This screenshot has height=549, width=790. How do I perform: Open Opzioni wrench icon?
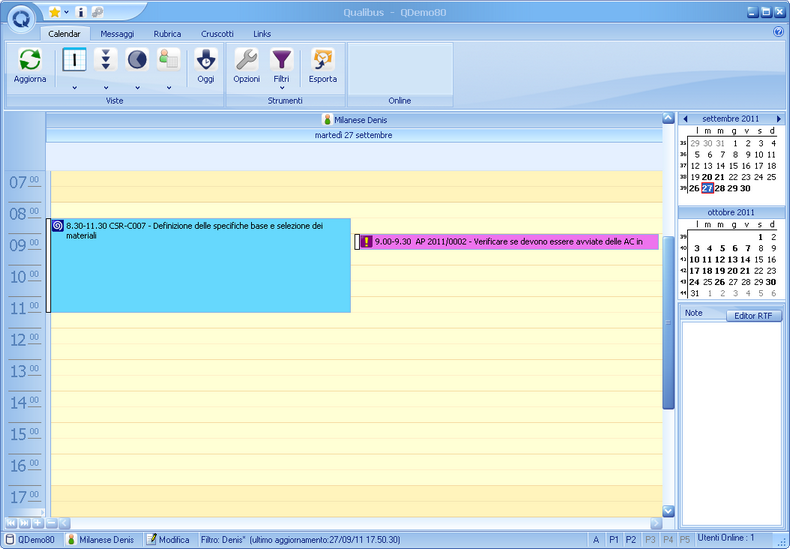tap(246, 59)
